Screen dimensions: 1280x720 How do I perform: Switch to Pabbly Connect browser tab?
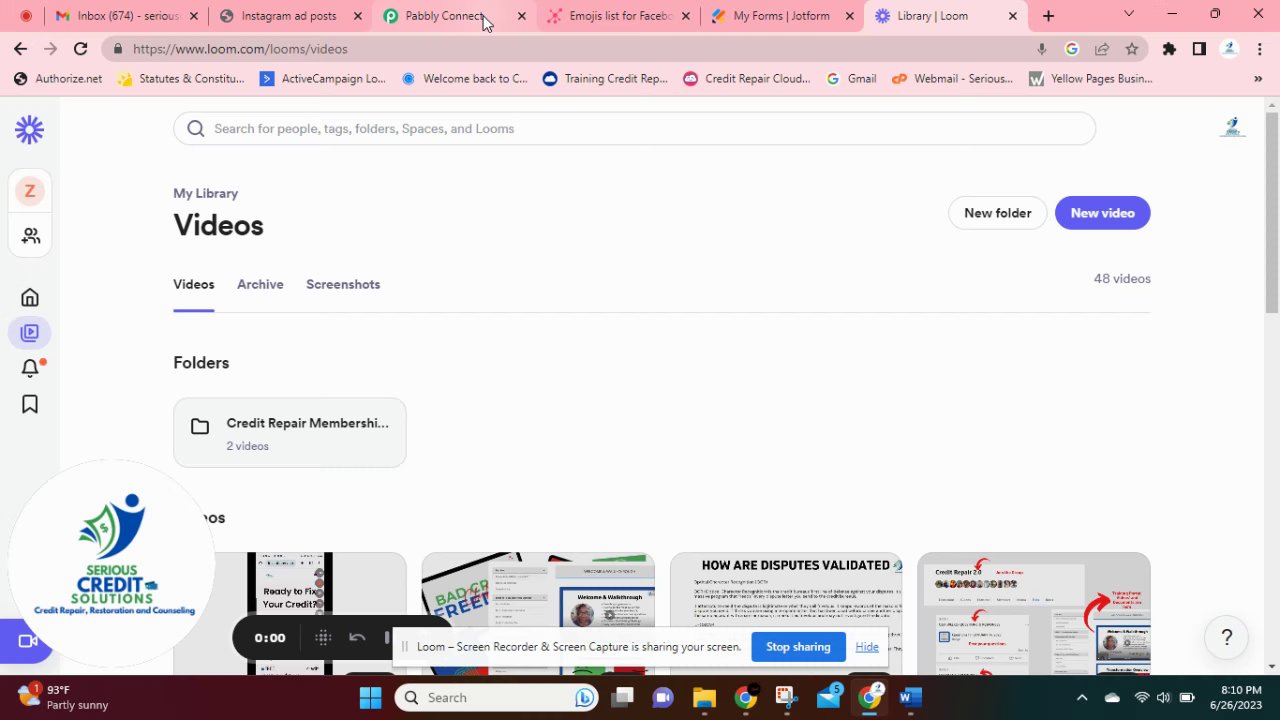point(444,16)
